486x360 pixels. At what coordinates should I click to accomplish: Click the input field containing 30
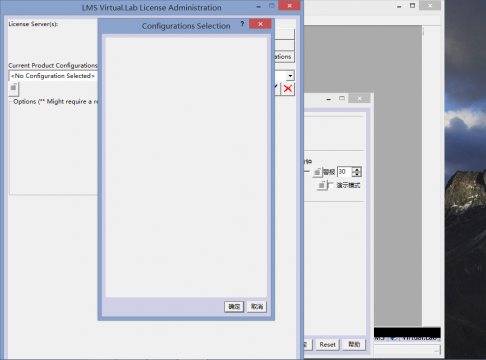click(345, 172)
